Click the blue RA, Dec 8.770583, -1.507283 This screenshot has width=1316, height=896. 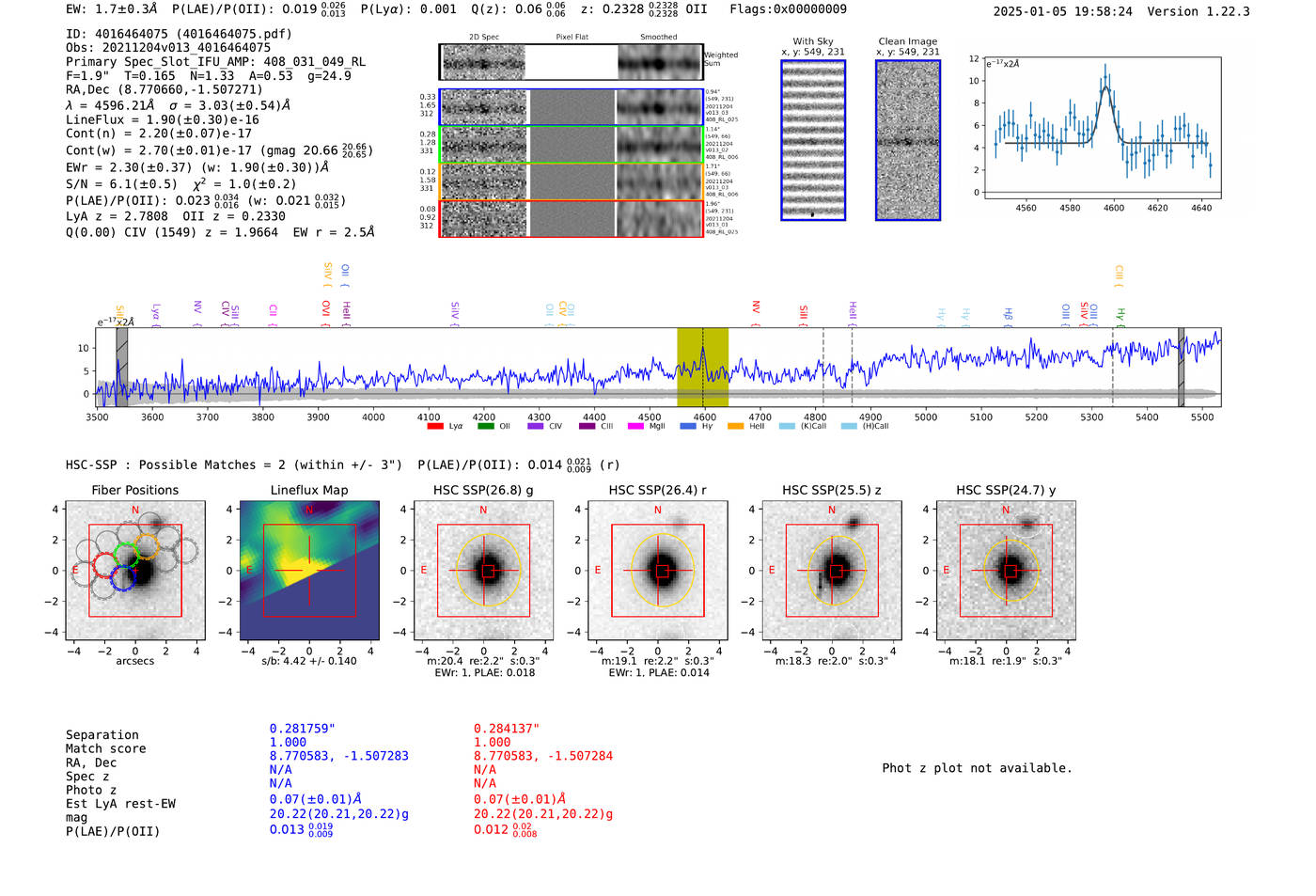(x=339, y=756)
